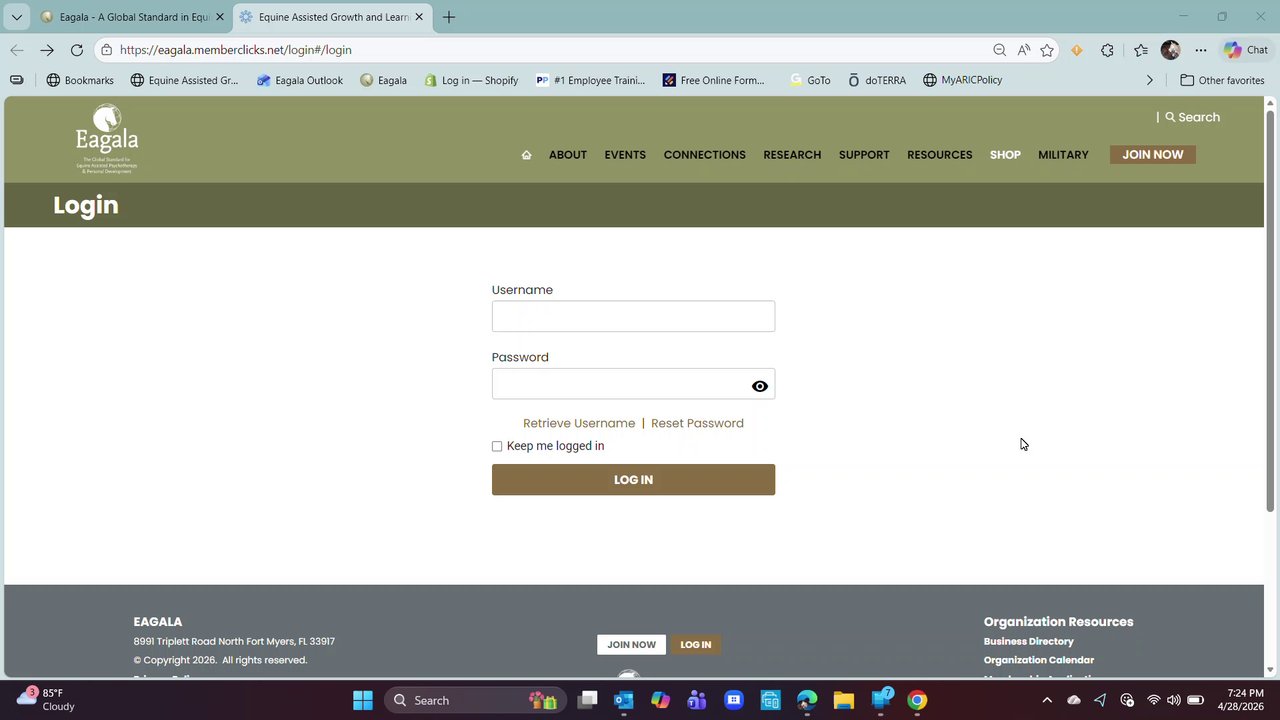Open the #1 Employee Training bookmark

point(591,80)
